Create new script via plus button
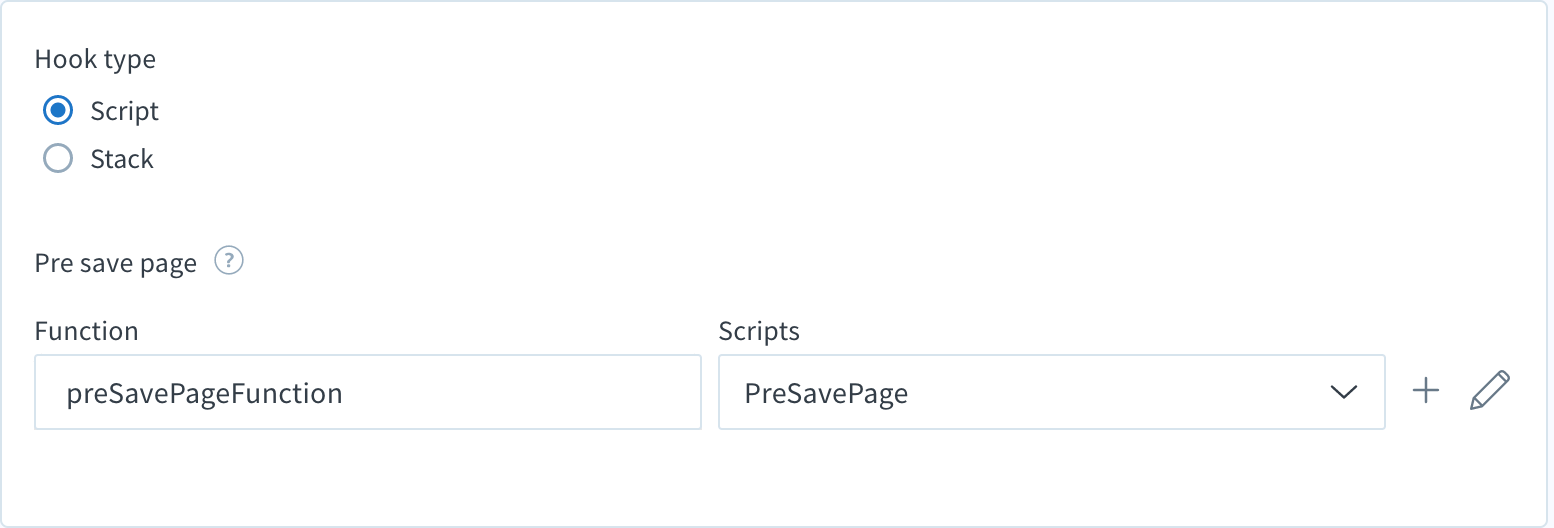The image size is (1554, 528). coord(1425,391)
